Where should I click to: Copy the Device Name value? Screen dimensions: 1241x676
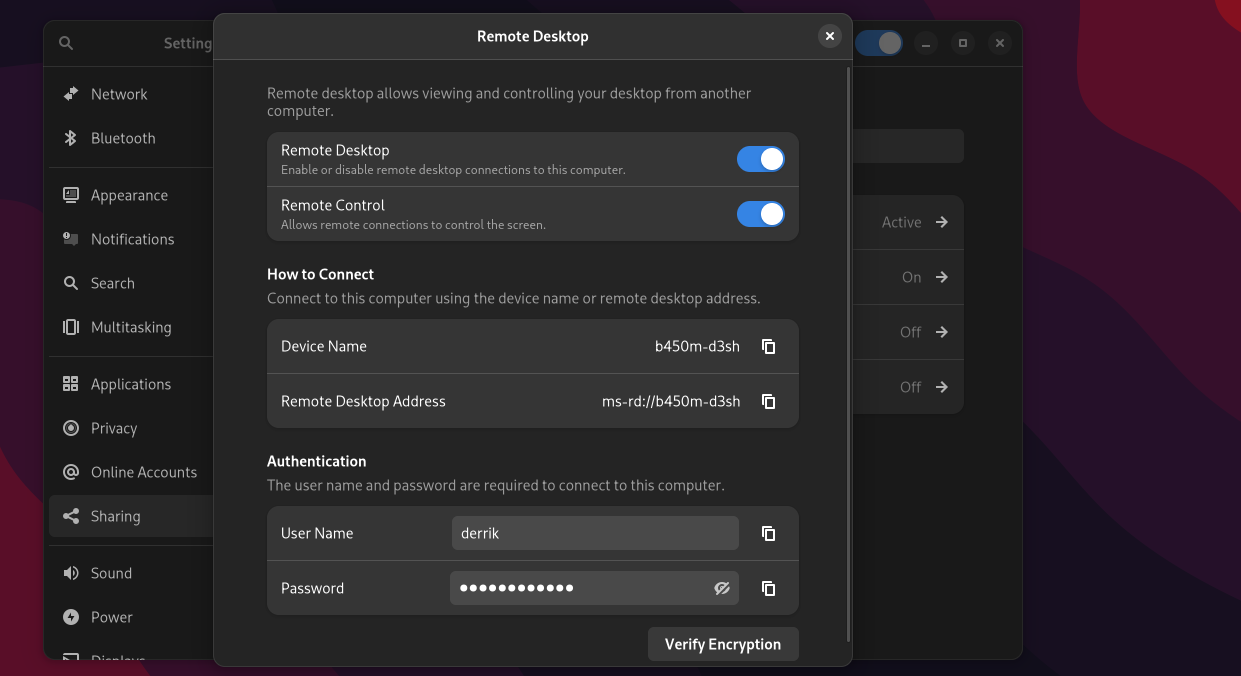coord(768,346)
